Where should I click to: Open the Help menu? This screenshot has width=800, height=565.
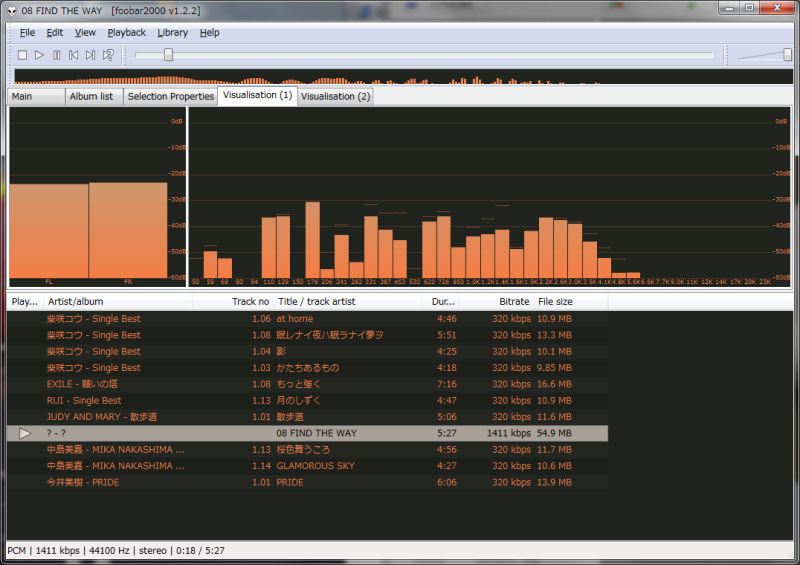point(209,33)
